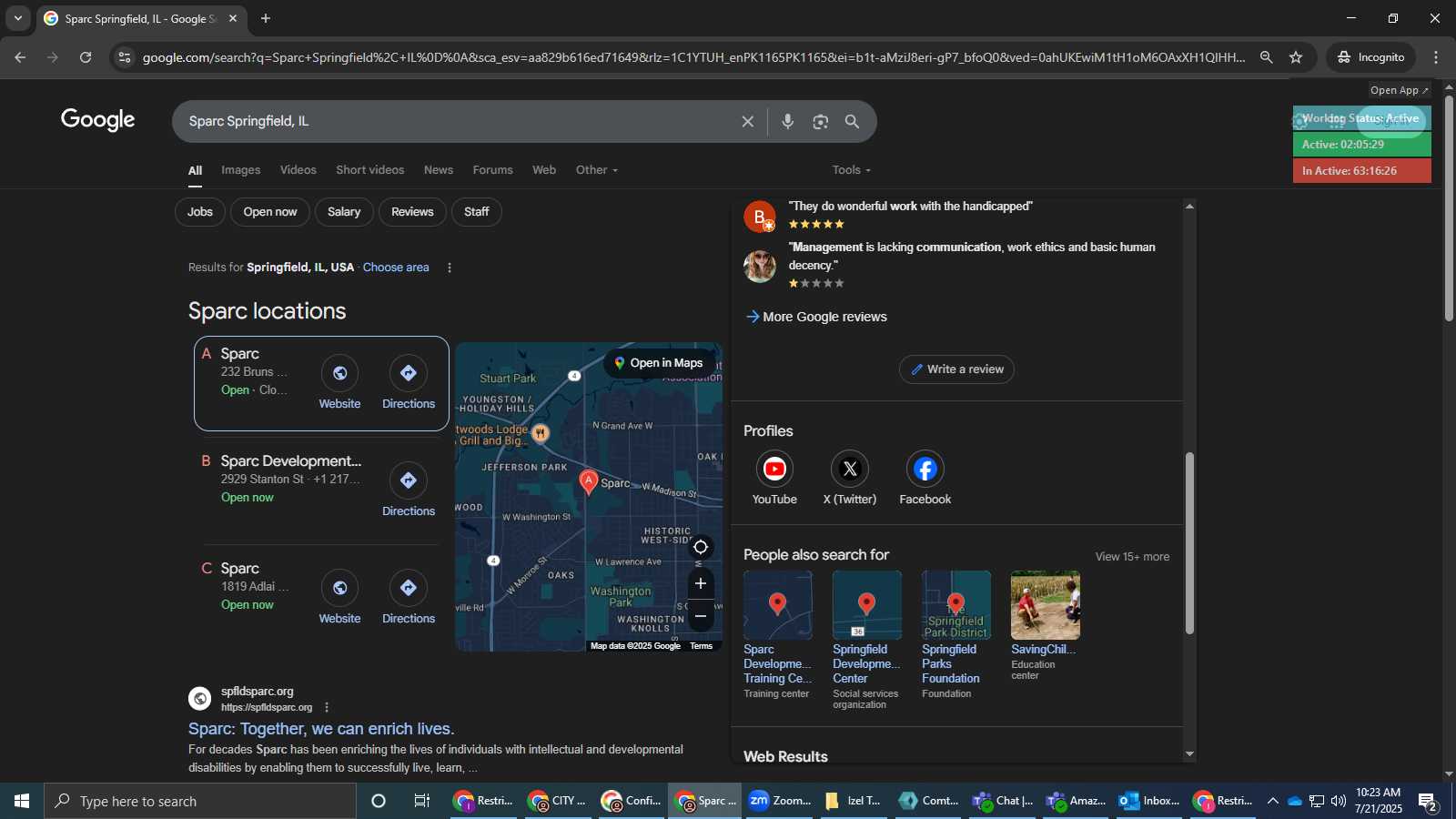
Task: Select the Staff filter chip
Action: pos(477,212)
